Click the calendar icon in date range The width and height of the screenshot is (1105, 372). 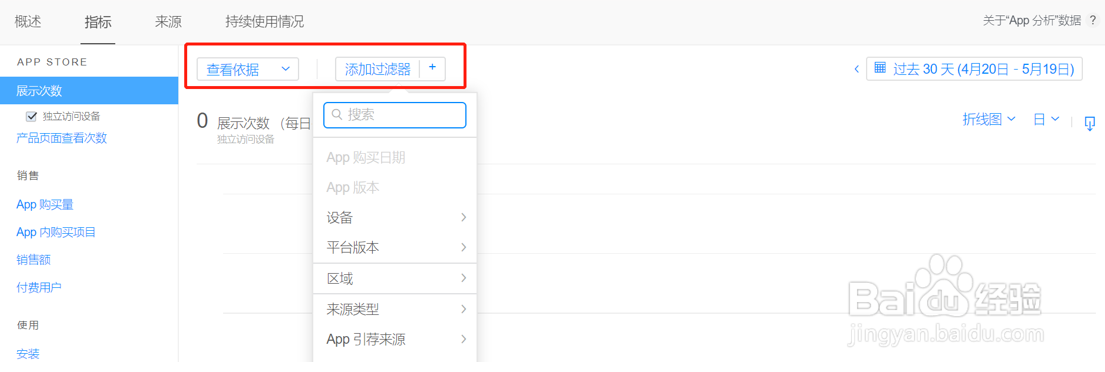879,68
